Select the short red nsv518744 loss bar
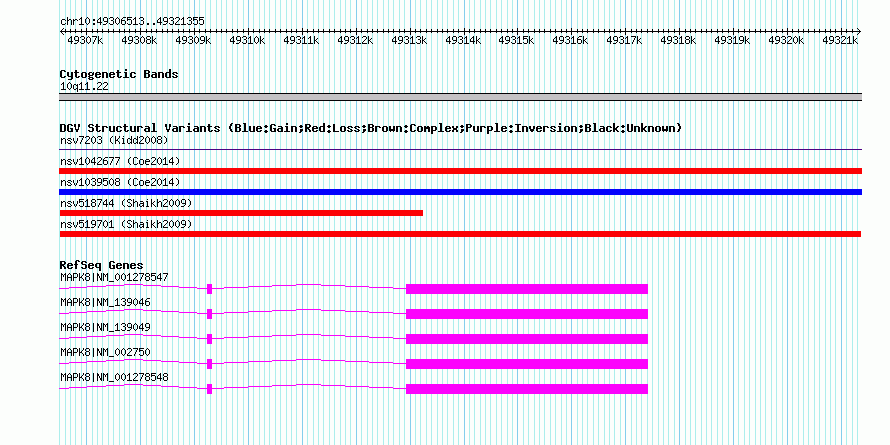 pos(241,213)
